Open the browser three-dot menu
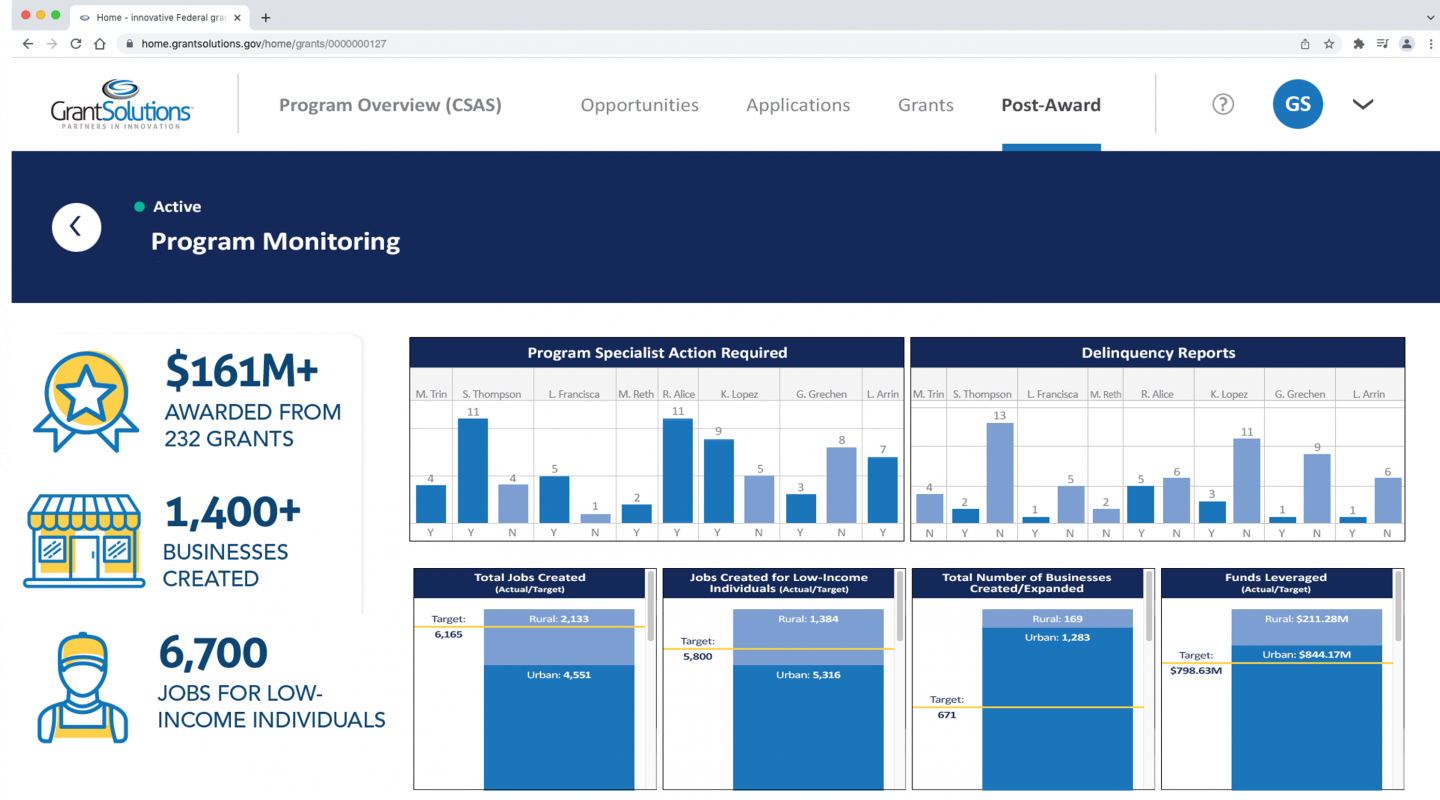This screenshot has width=1440, height=800. coord(1429,44)
